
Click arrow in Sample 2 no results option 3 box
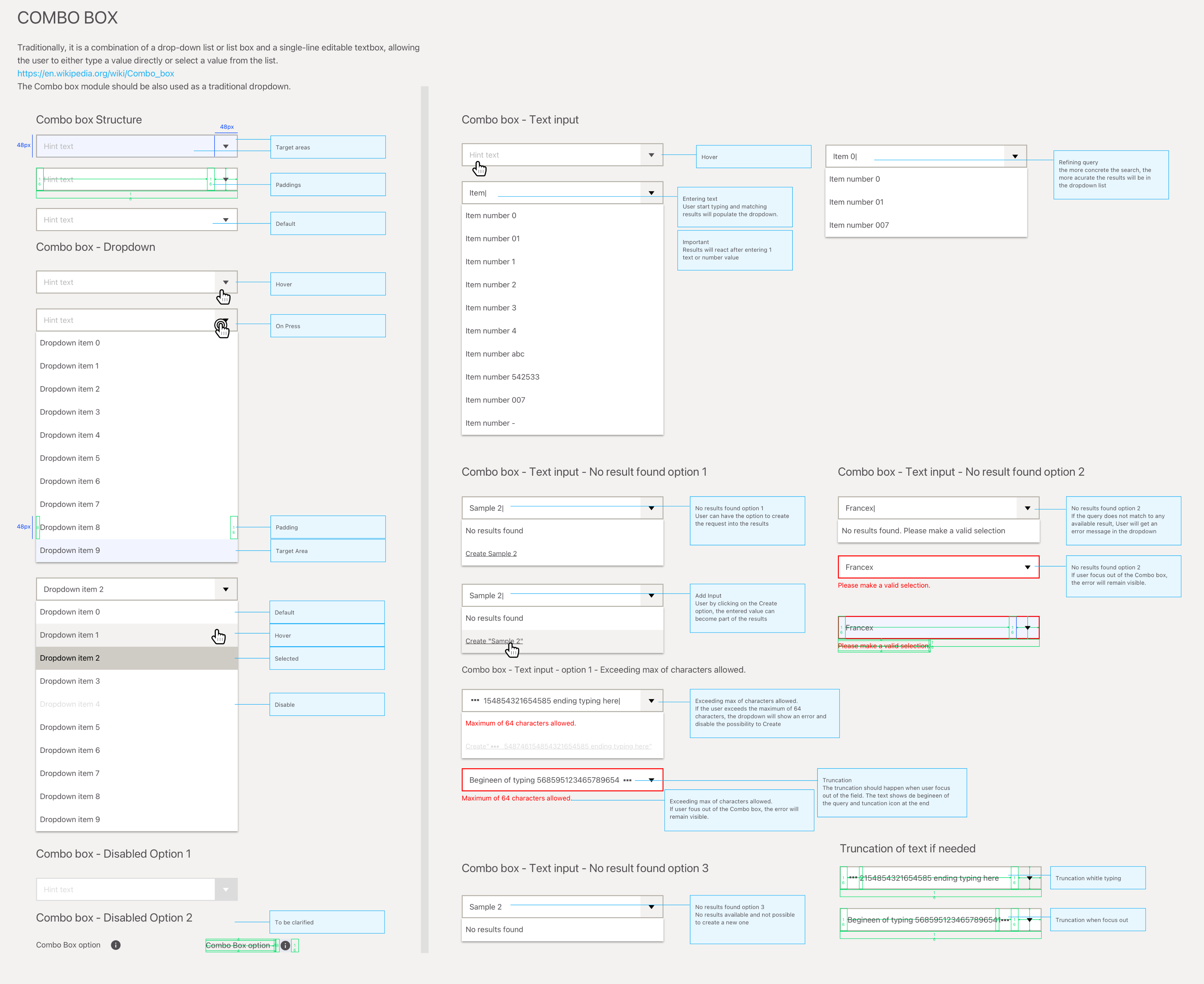pos(651,907)
